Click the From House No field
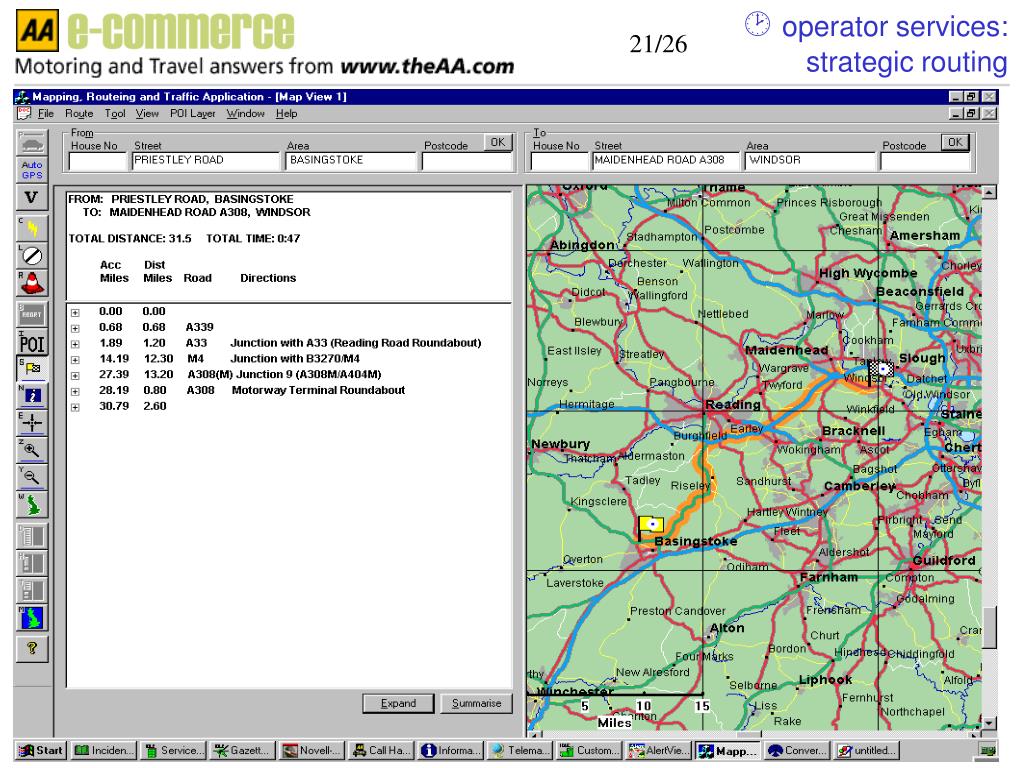Screen dimensions: 1024x768 click(x=97, y=161)
